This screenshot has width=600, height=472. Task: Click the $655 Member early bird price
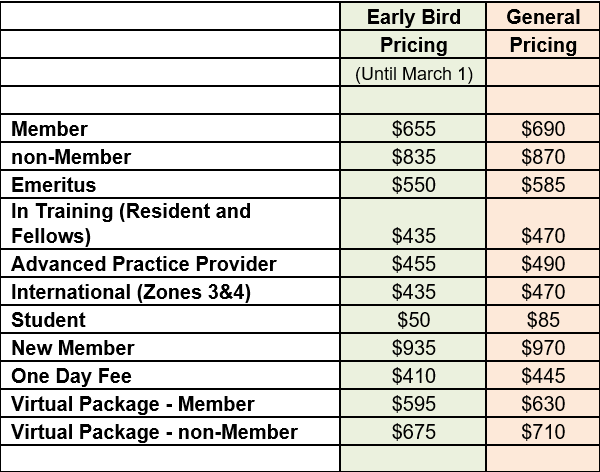pos(413,128)
